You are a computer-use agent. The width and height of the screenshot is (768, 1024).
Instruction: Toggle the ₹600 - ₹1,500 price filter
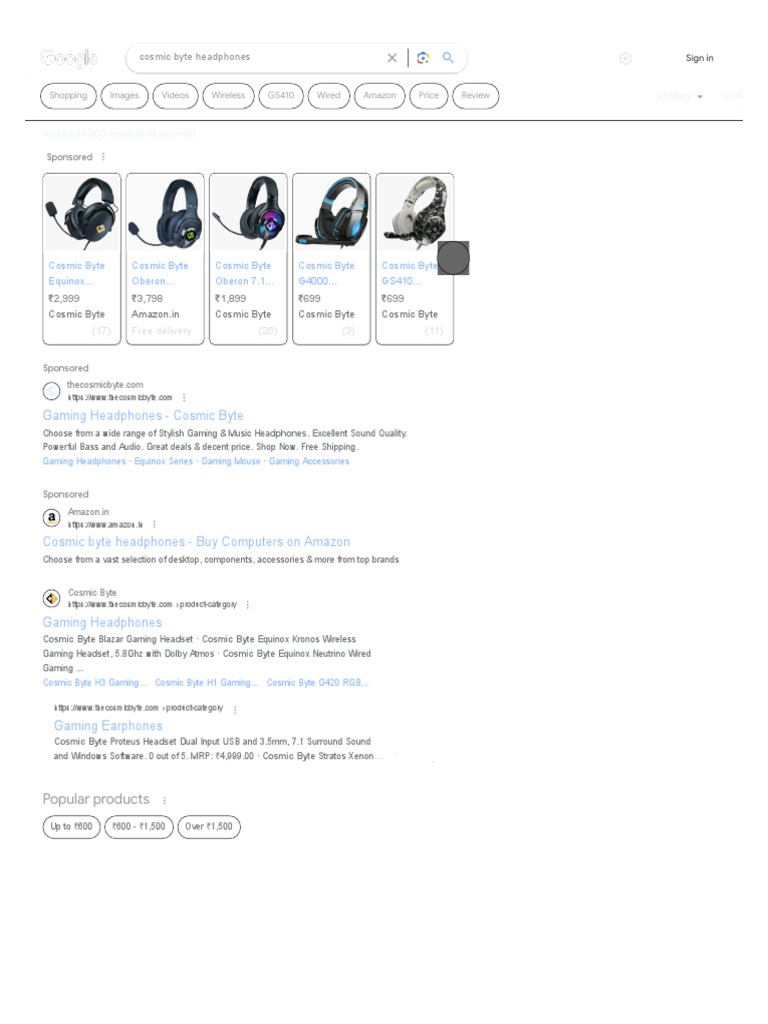click(138, 827)
